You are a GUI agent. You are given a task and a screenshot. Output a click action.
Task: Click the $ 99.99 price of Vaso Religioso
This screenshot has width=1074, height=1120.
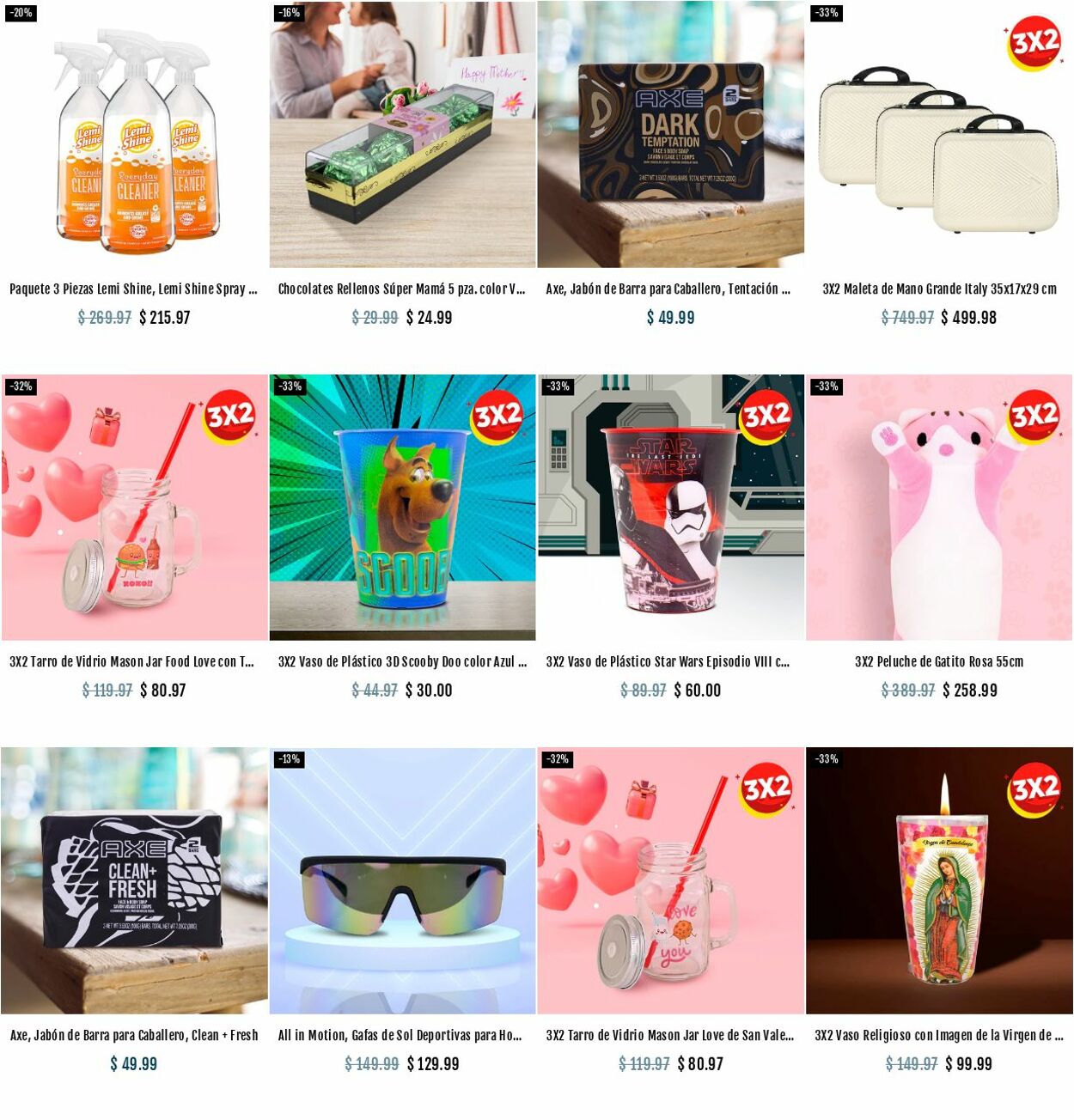coord(968,1064)
